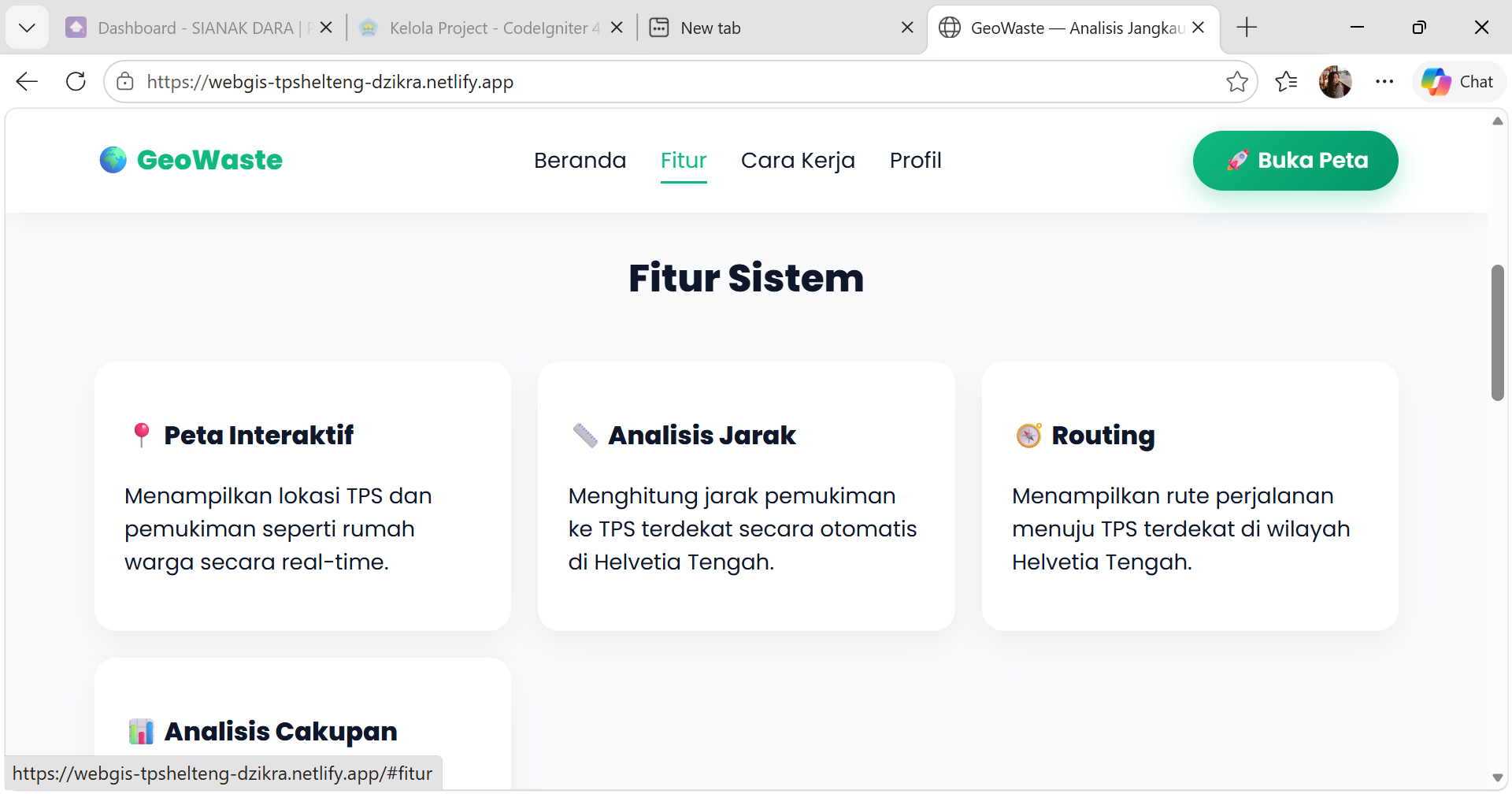The image size is (1512, 794).
Task: Click the Peta Interaktif card heading
Action: tap(259, 435)
